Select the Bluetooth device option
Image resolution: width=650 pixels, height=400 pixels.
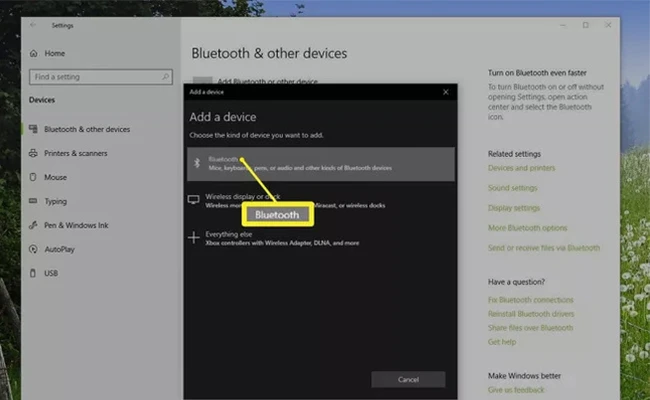coord(320,164)
